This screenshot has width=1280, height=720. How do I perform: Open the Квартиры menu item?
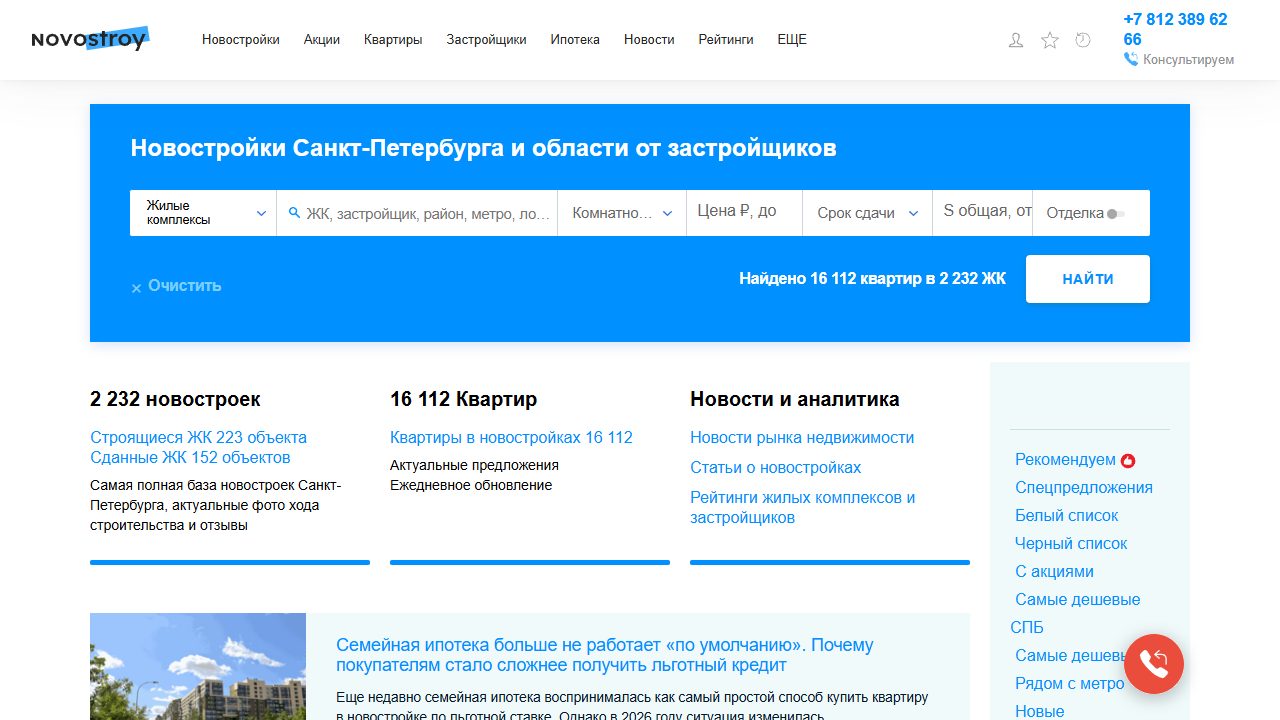393,40
